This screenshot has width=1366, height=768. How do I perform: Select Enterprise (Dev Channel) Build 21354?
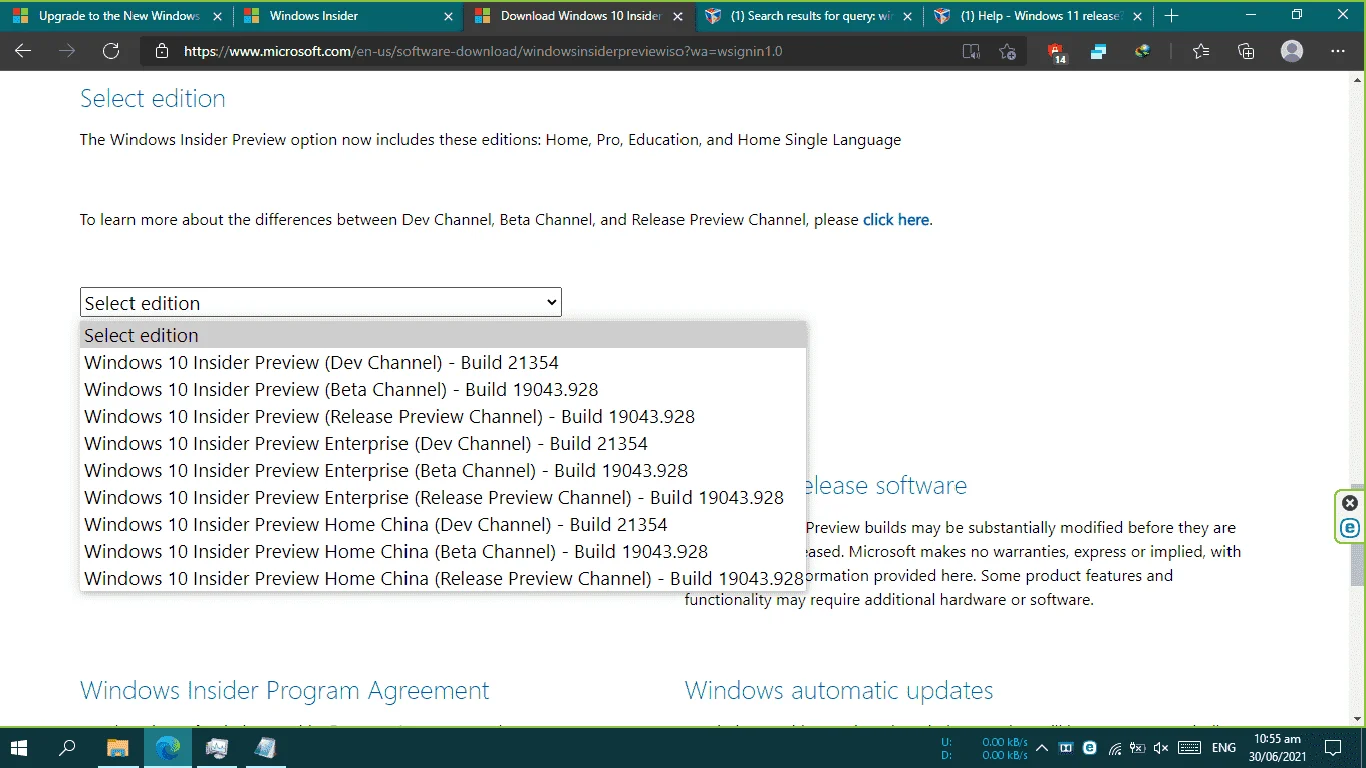443,443
